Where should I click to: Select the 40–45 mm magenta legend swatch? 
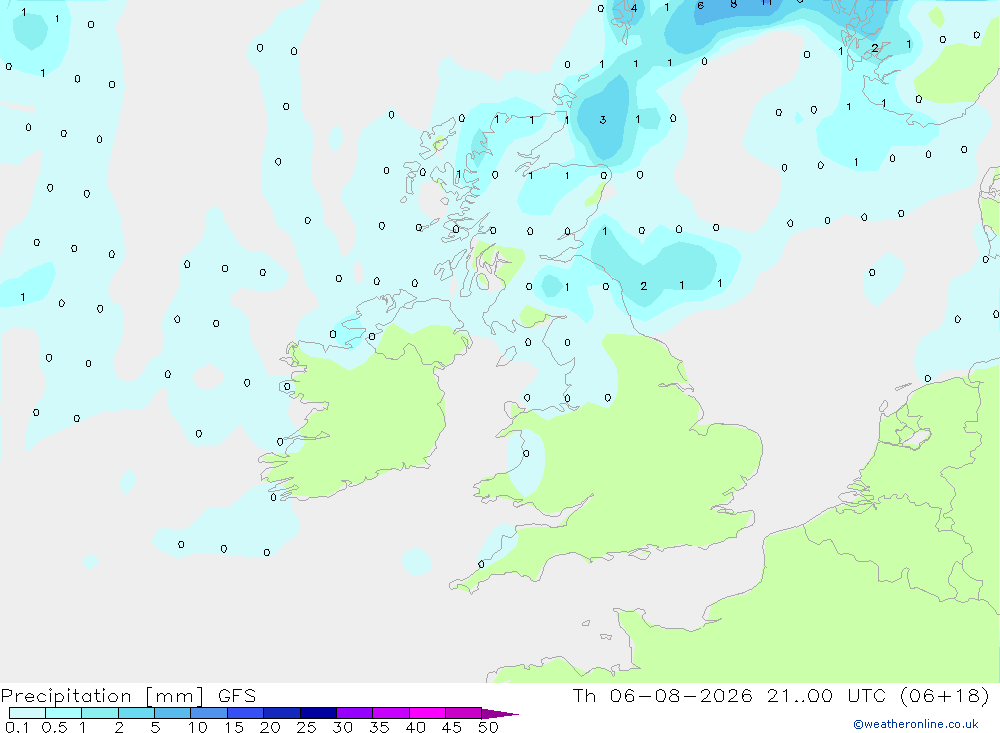tap(427, 713)
